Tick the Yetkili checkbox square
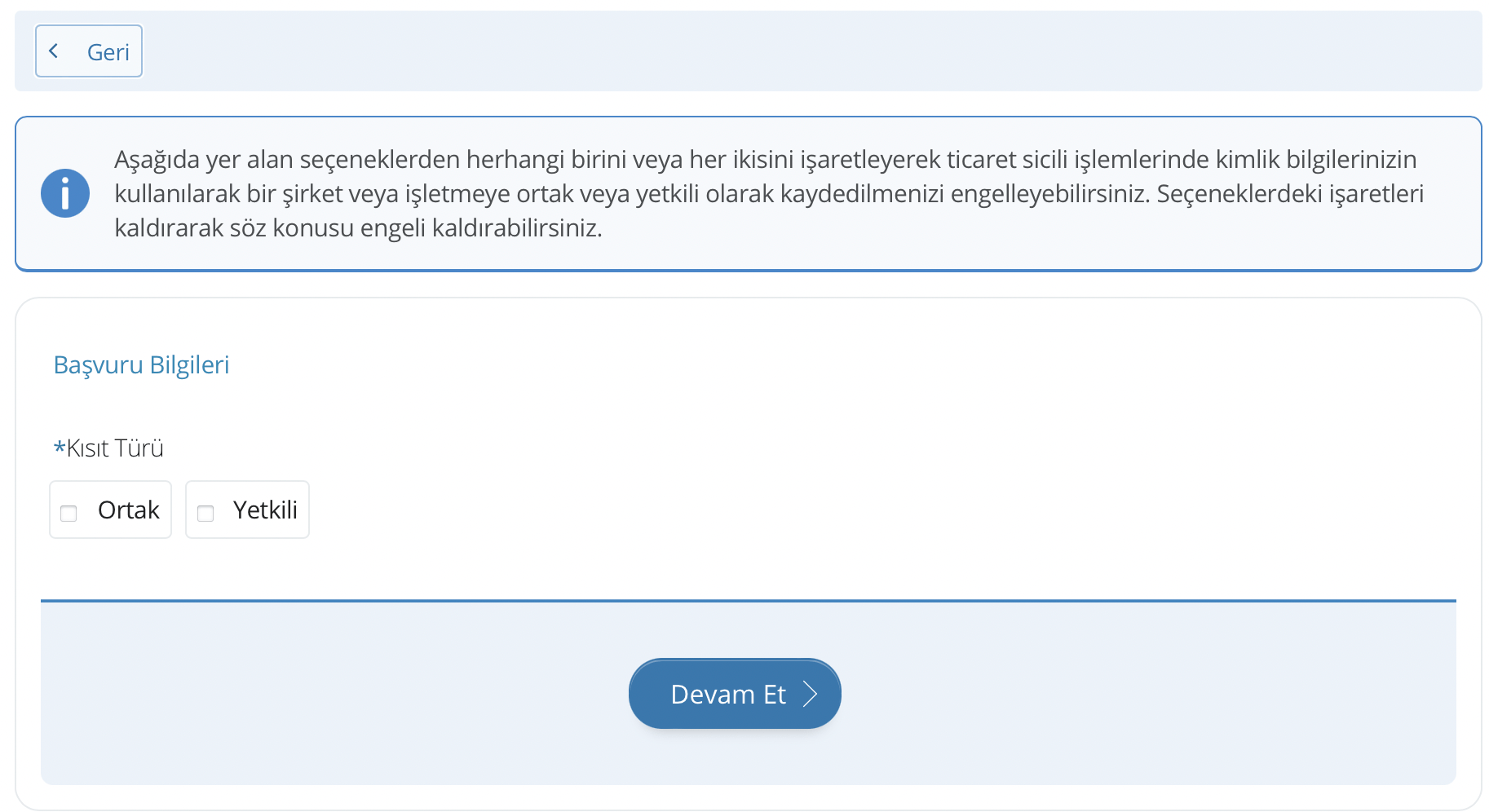The image size is (1489, 812). click(x=205, y=513)
